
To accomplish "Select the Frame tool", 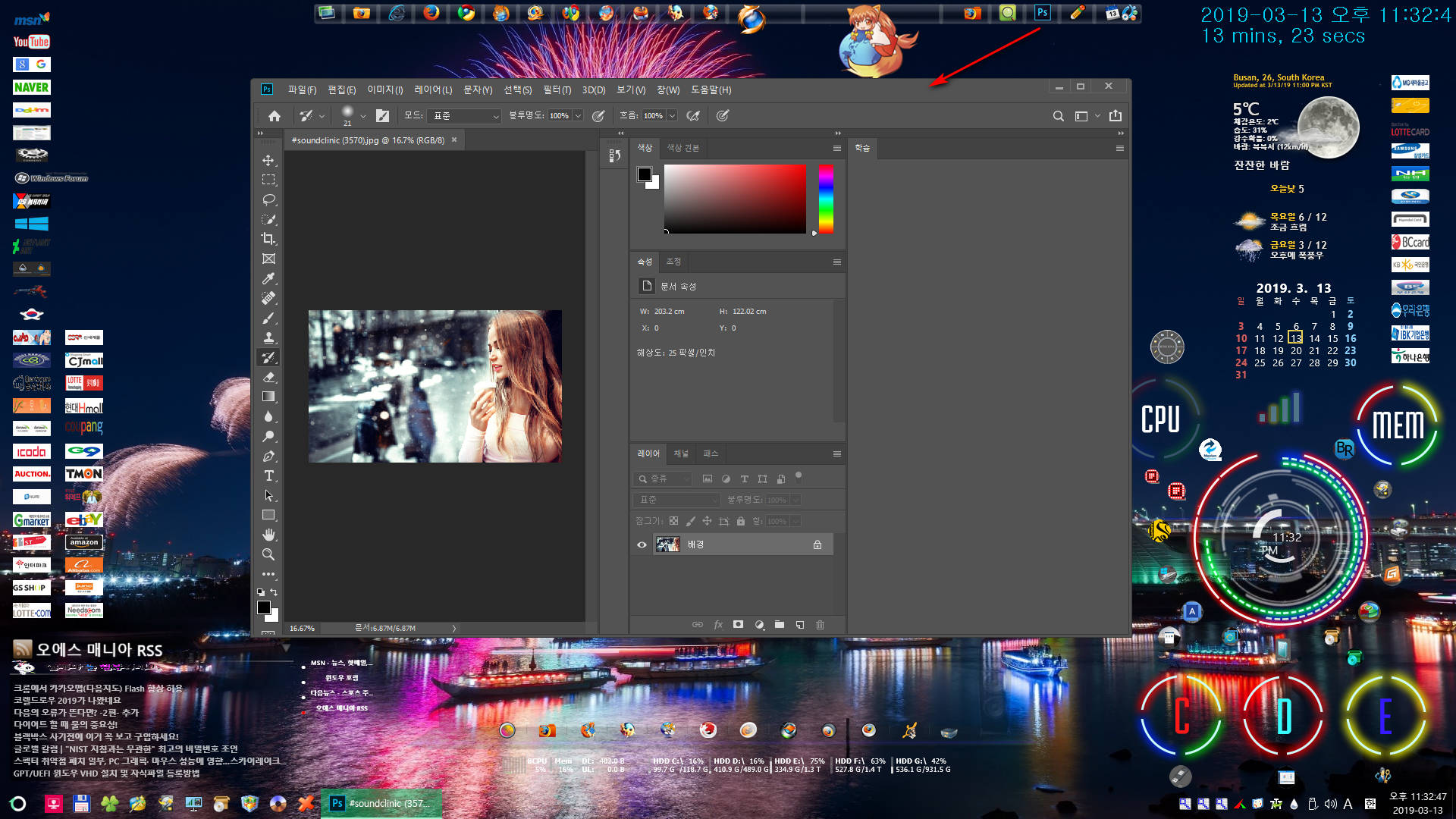I will point(268,259).
